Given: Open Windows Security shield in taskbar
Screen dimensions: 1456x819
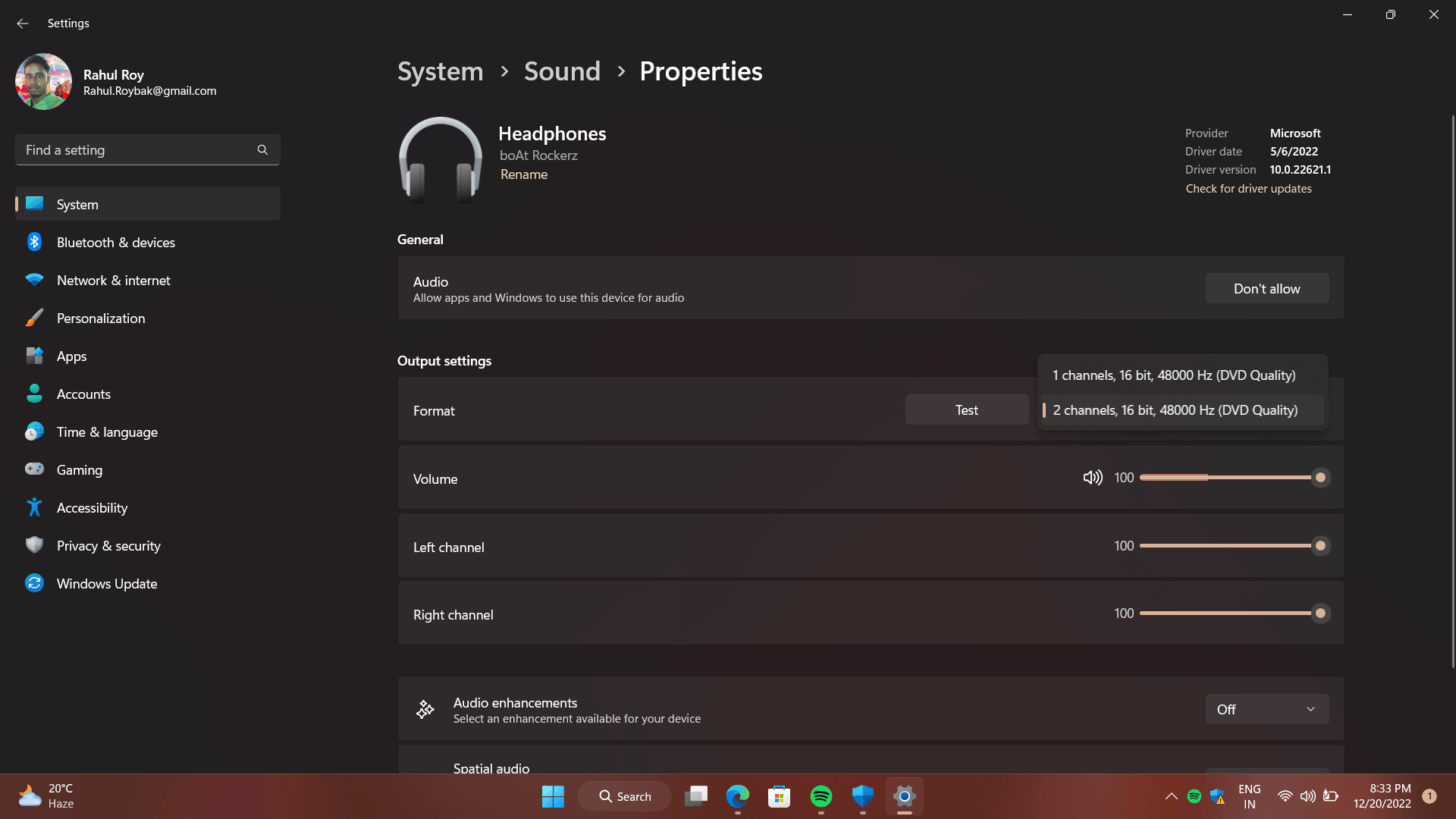Looking at the screenshot, I should click(863, 796).
